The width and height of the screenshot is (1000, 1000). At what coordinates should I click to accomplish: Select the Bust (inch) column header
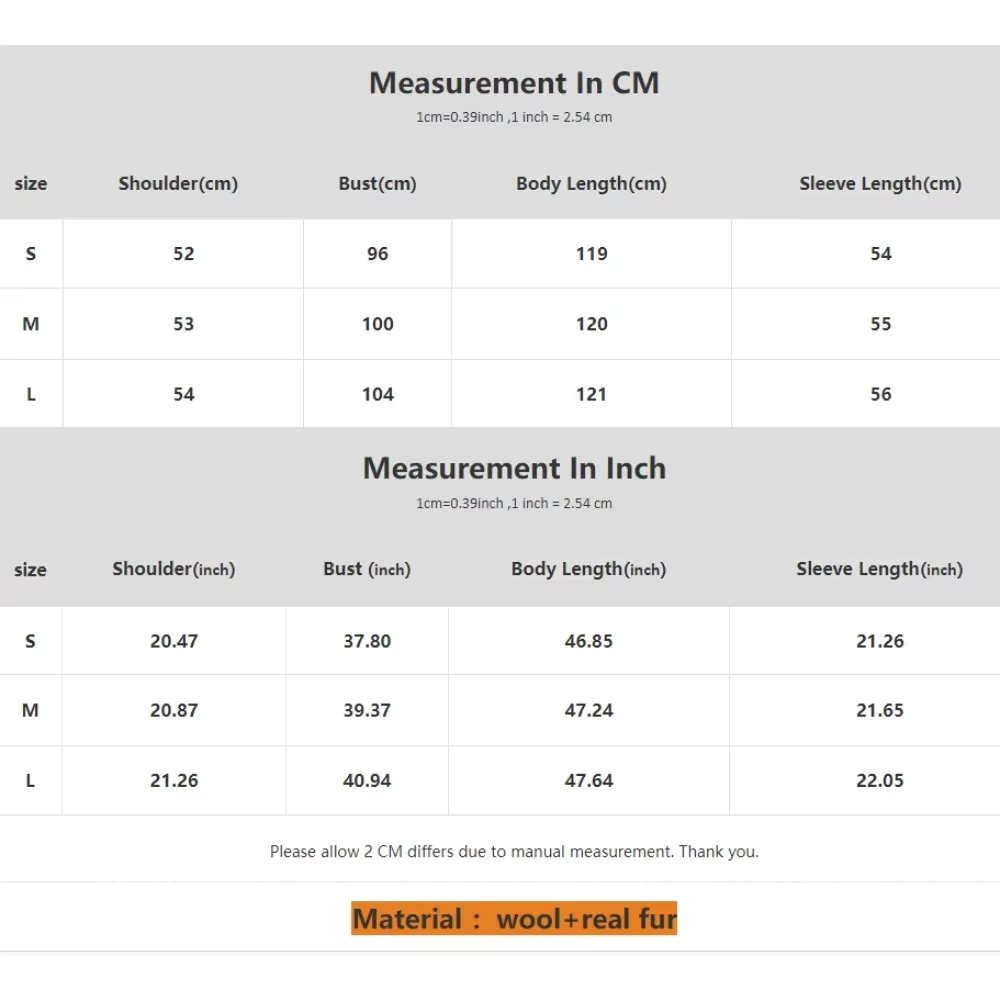click(x=367, y=569)
